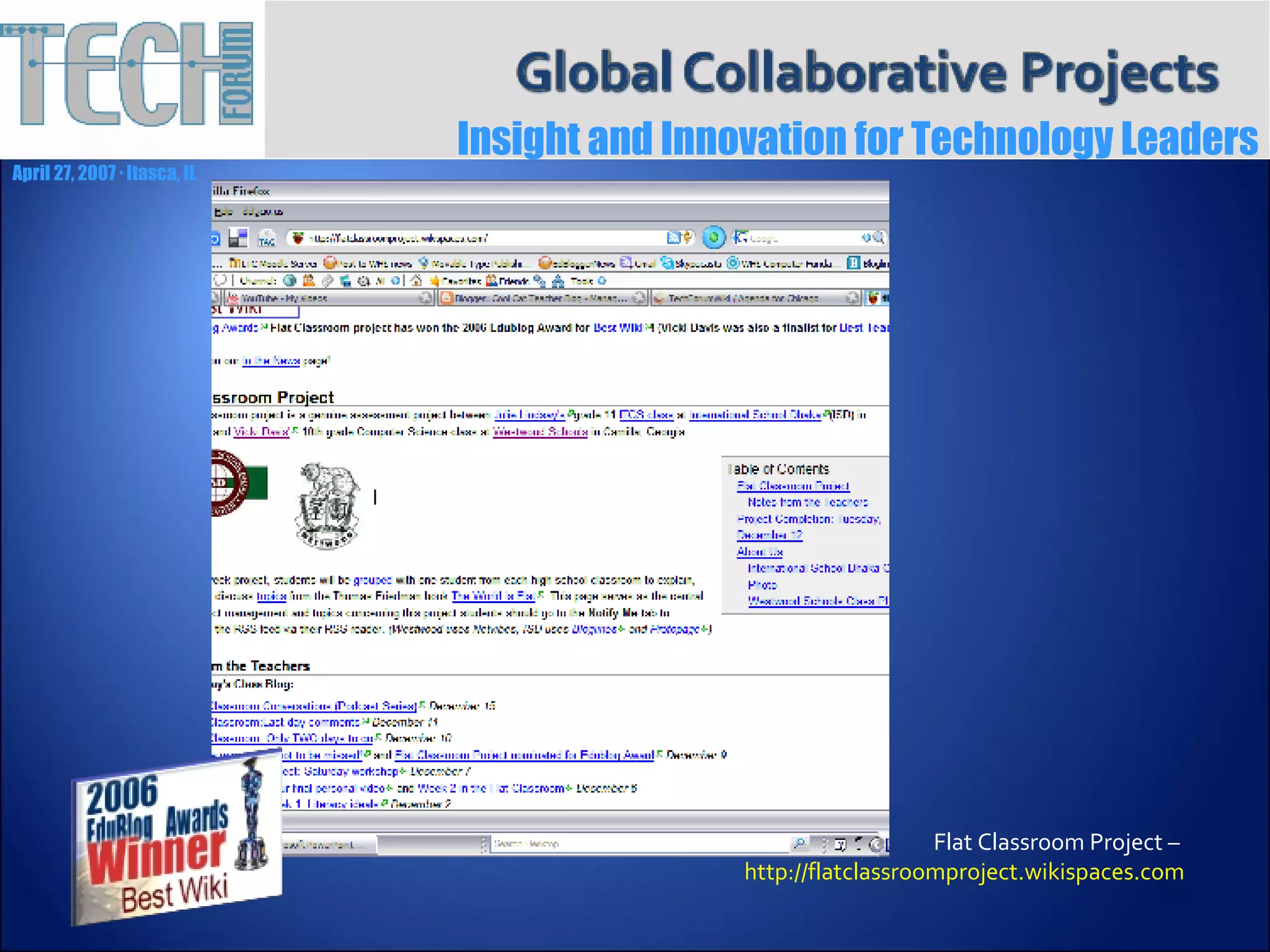Viewport: 1270px width, 952px height.
Task: Open Saturday workshop blog link
Action: (340, 772)
